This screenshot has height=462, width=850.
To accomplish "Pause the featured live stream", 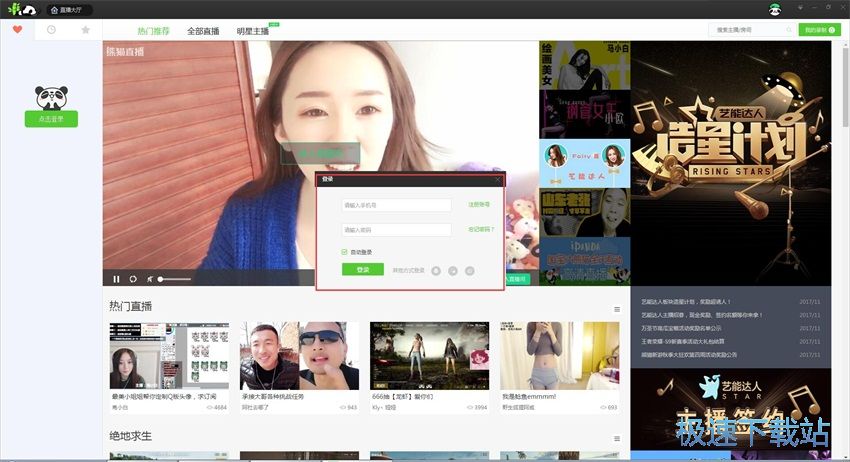I will (116, 279).
